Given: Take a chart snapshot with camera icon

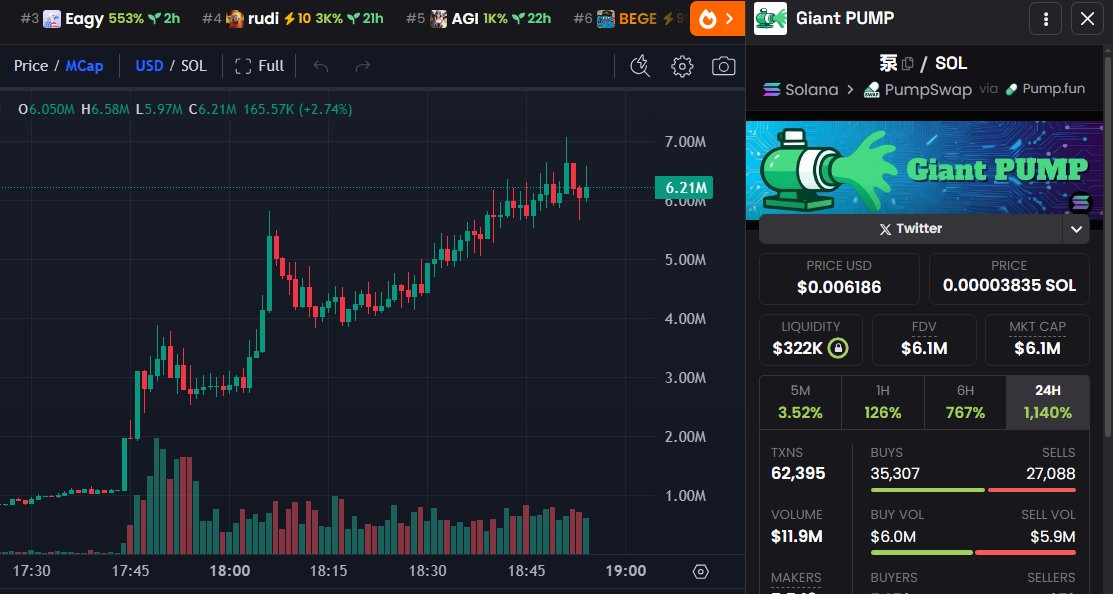Looking at the screenshot, I should tap(723, 67).
